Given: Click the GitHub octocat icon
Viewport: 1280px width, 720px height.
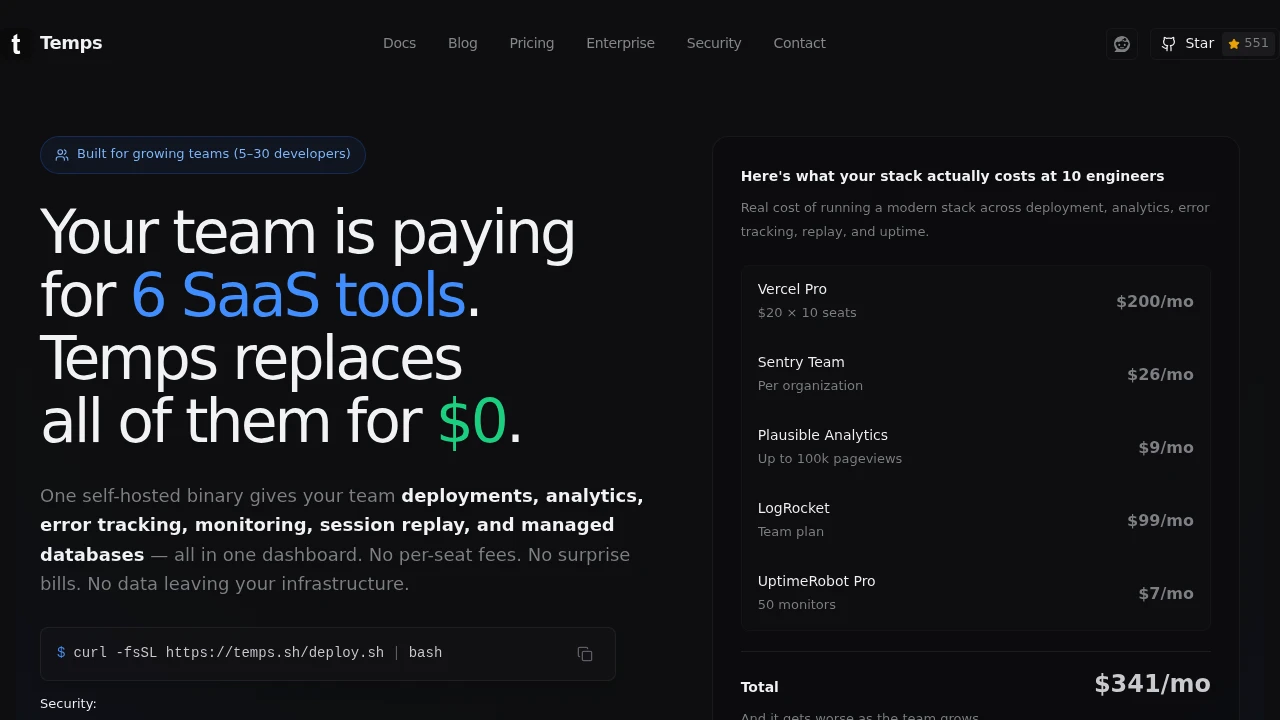Looking at the screenshot, I should click(1169, 44).
